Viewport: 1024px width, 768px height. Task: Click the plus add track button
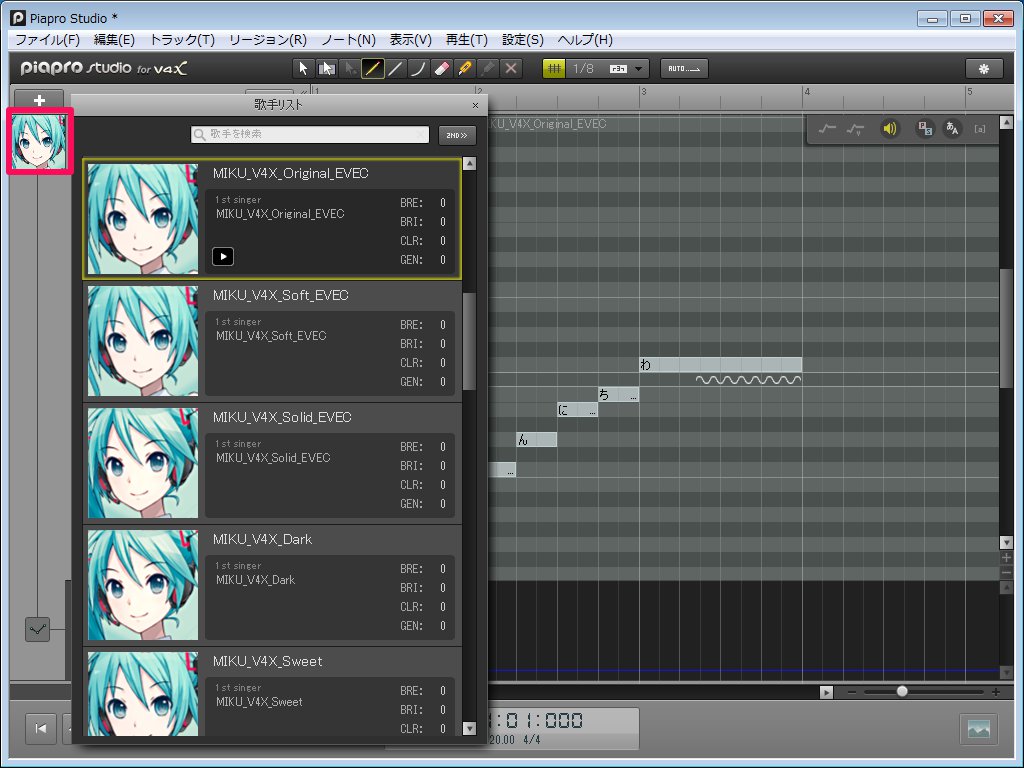point(39,100)
